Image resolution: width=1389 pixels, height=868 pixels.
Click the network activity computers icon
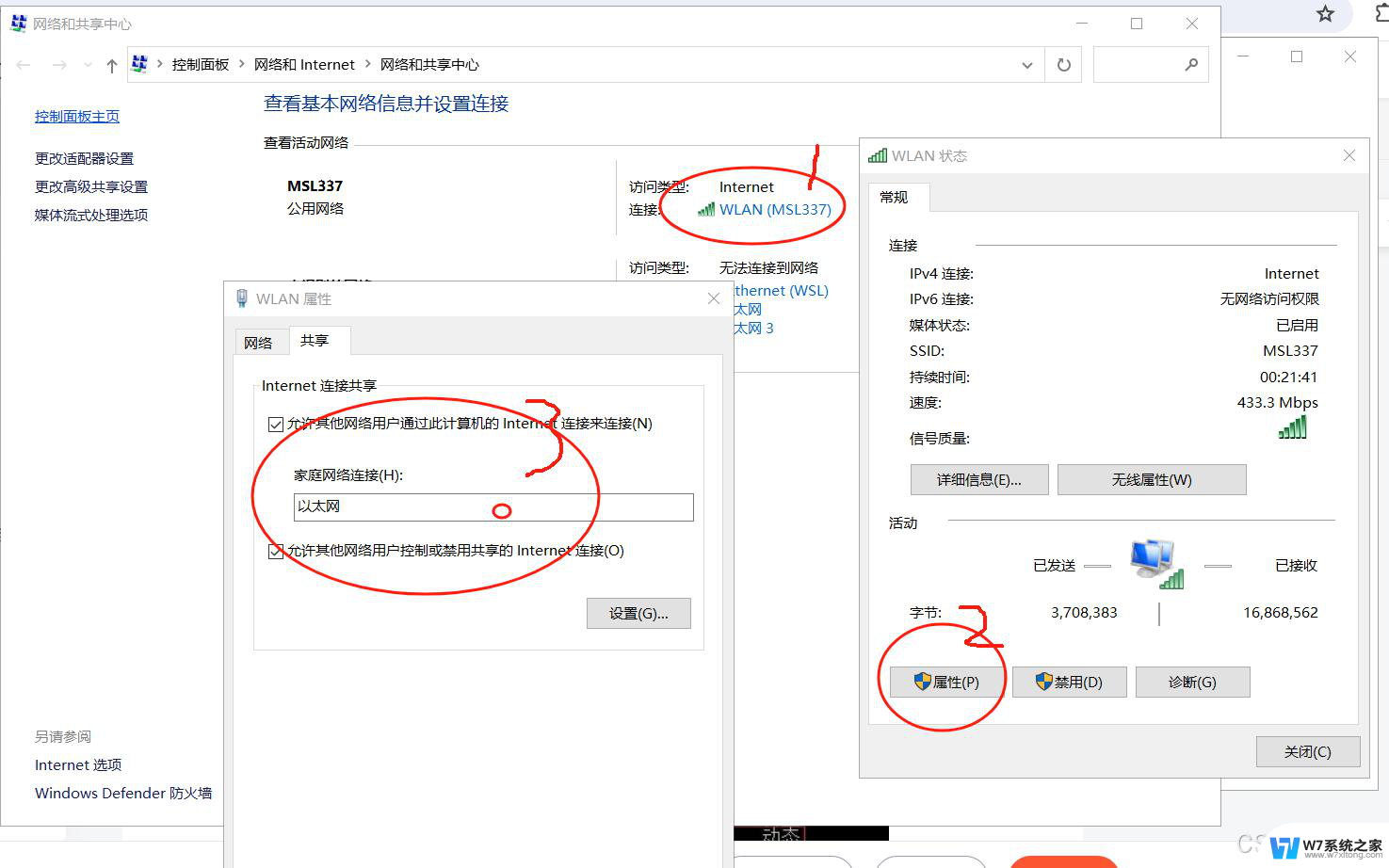[1157, 564]
